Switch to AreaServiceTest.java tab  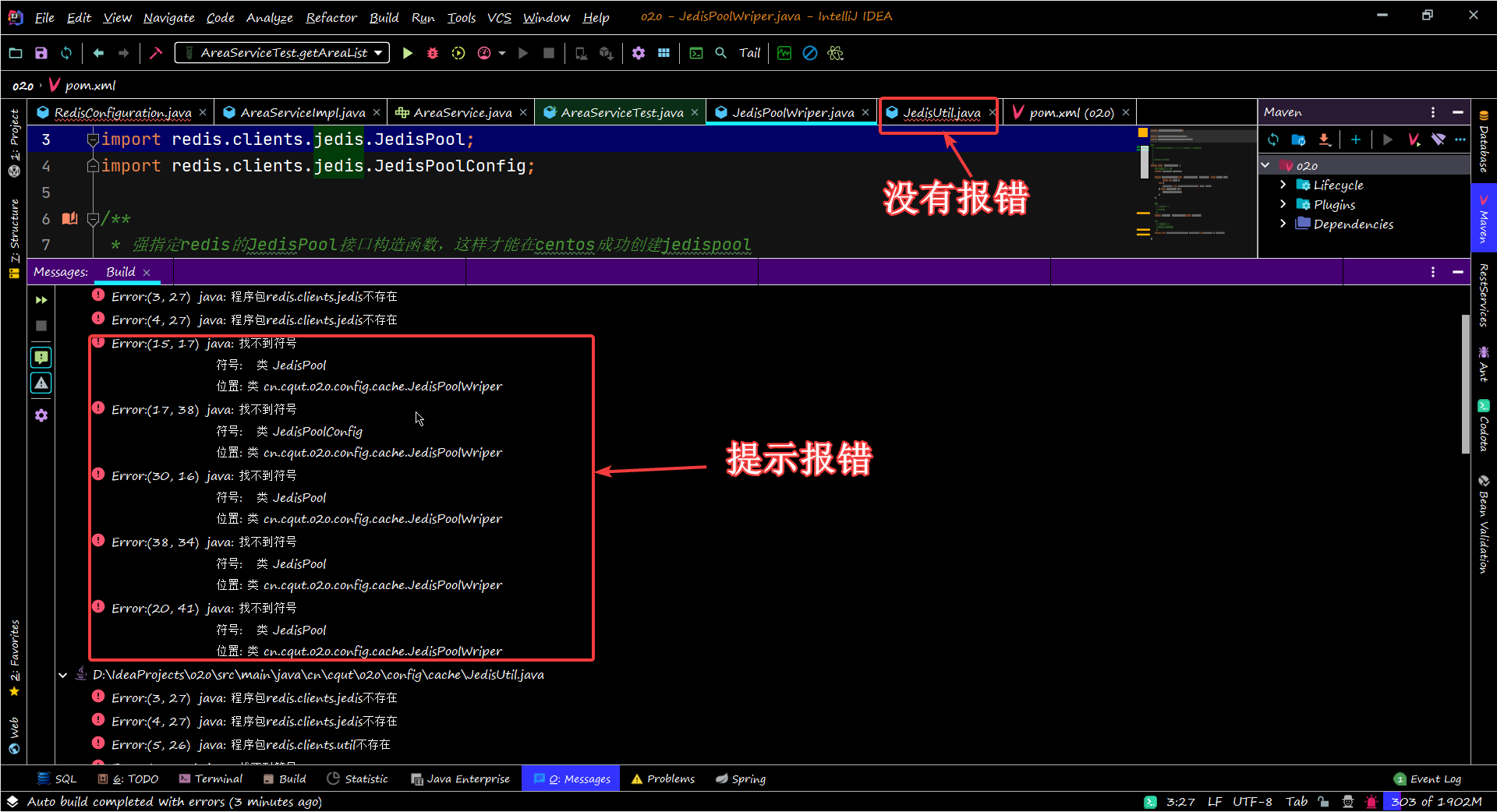click(x=621, y=112)
